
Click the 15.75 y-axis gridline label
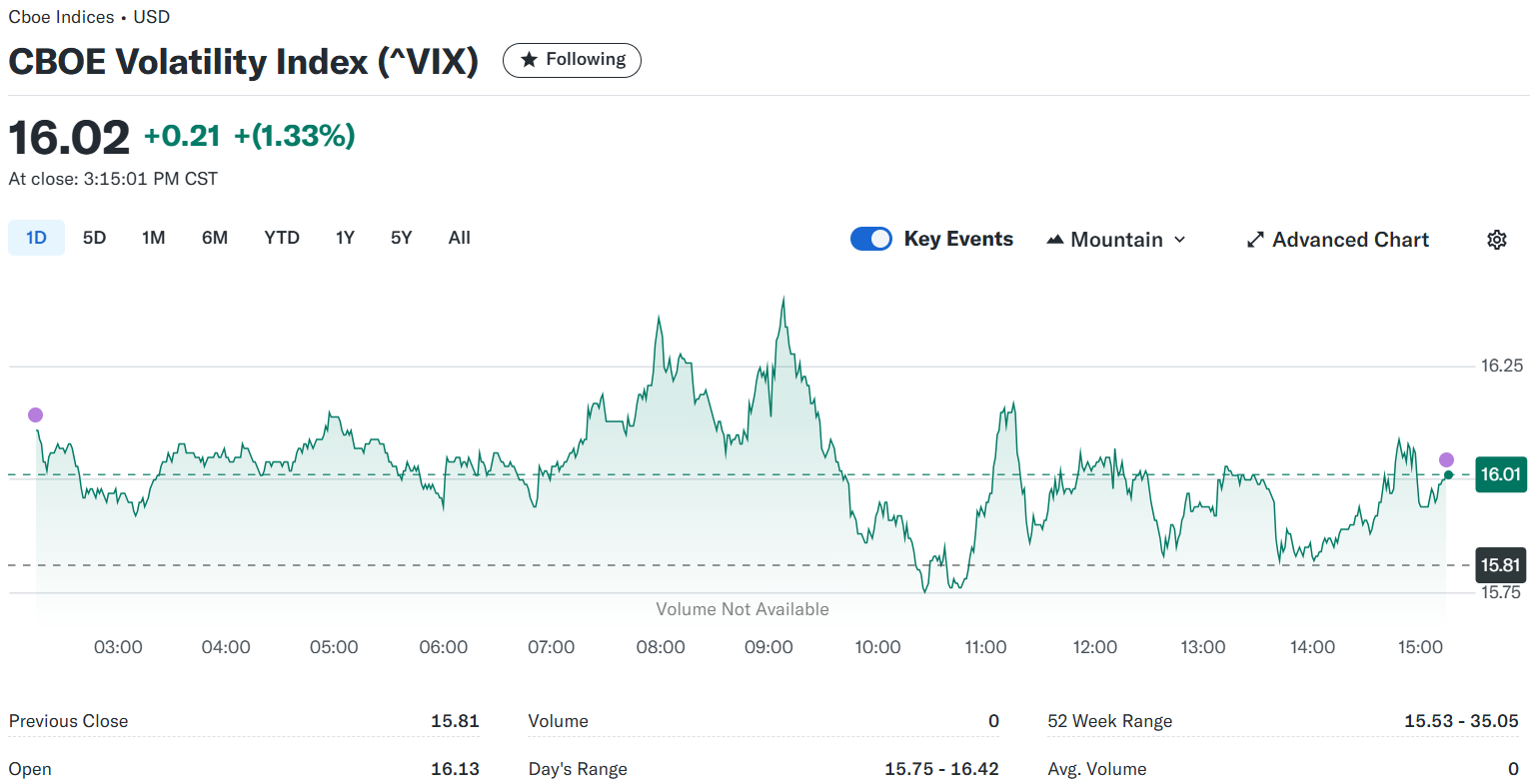[x=1501, y=592]
